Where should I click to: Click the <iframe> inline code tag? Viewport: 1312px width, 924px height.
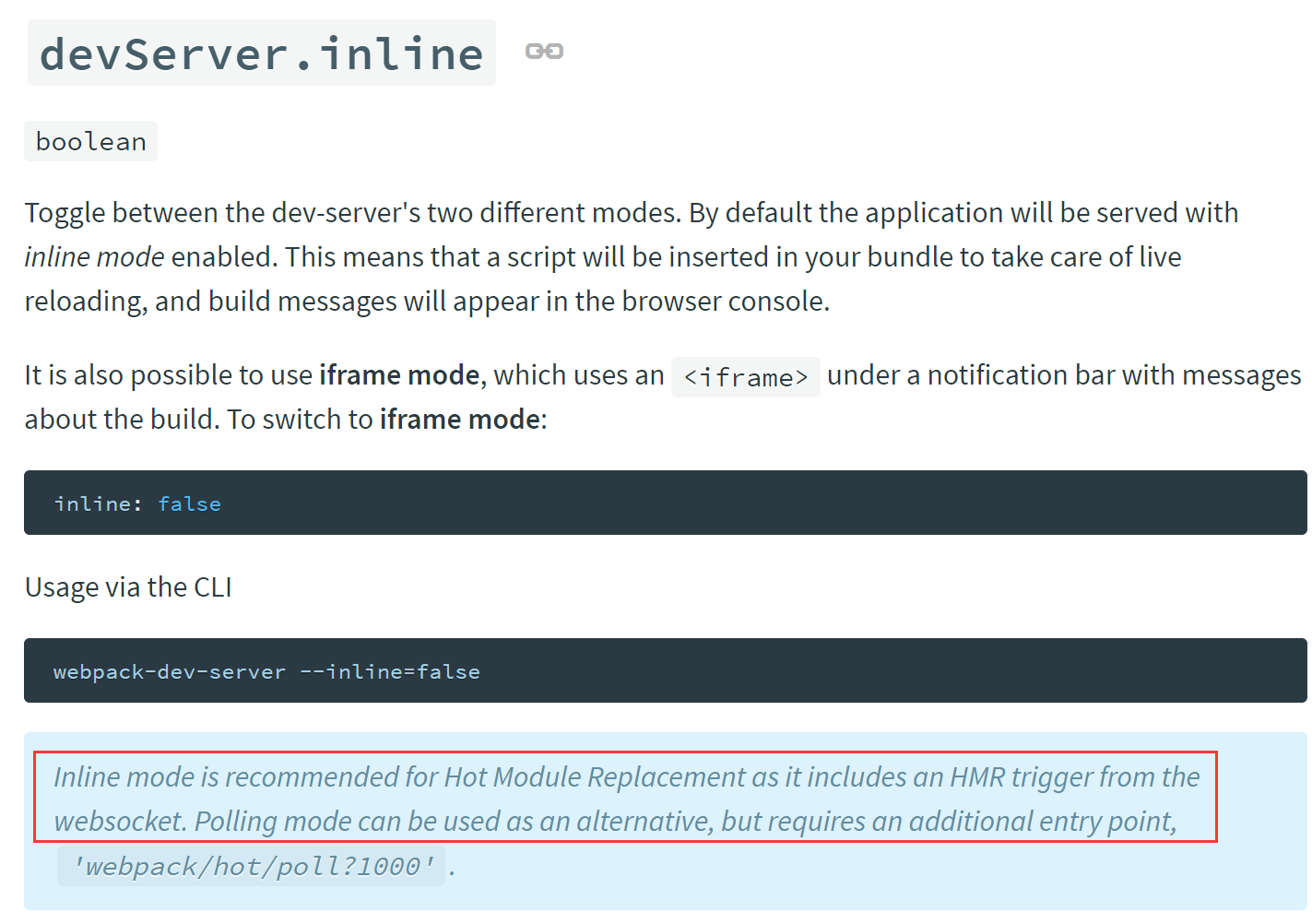(745, 377)
